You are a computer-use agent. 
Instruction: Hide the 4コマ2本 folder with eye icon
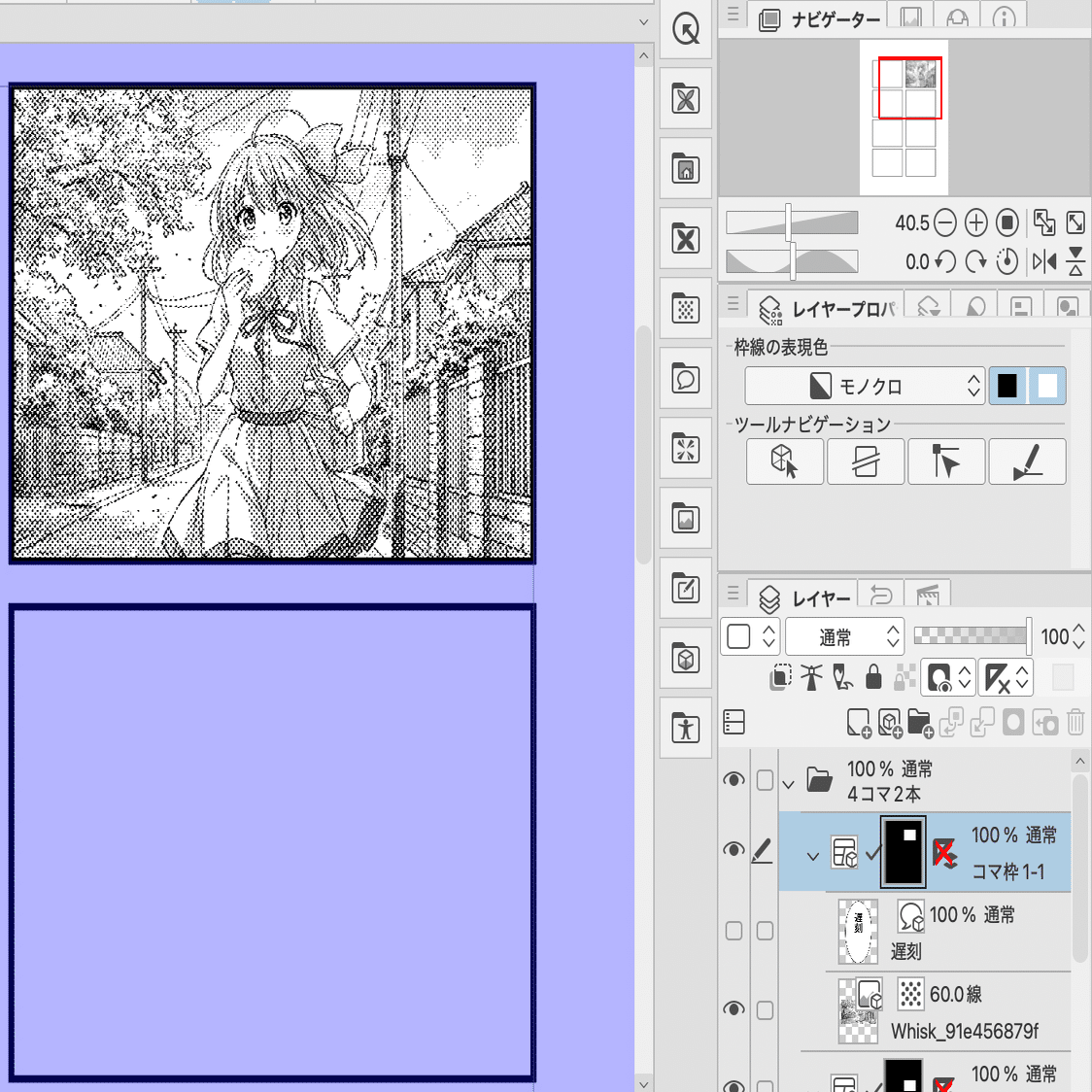click(734, 779)
